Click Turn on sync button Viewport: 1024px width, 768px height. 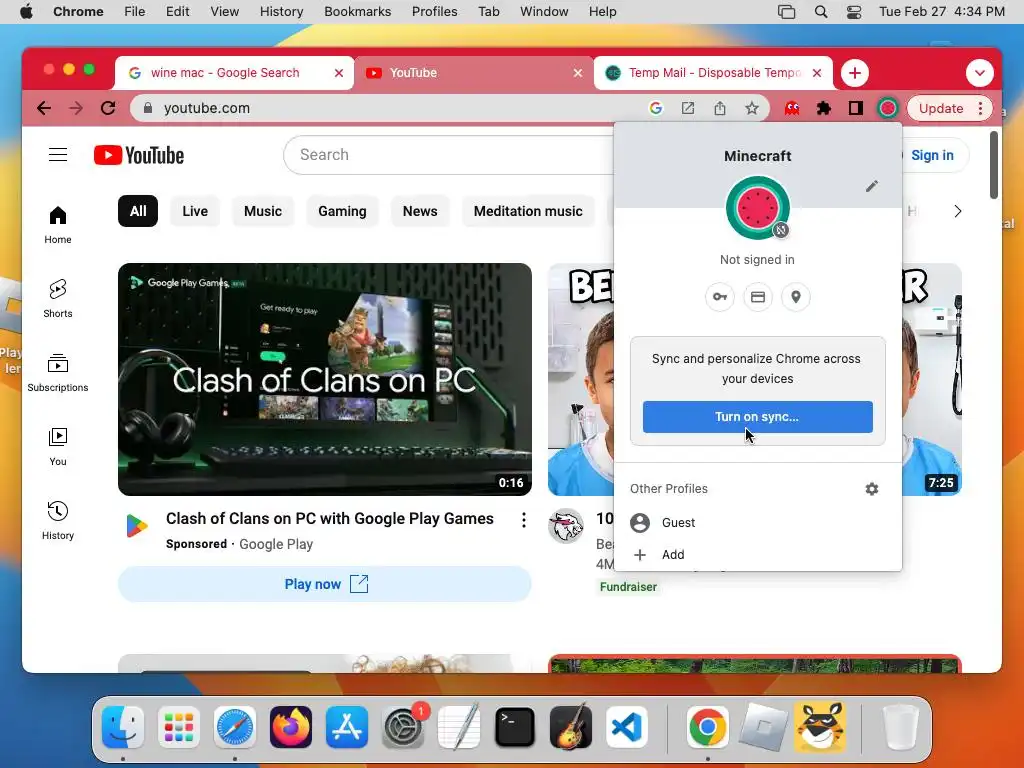click(758, 417)
